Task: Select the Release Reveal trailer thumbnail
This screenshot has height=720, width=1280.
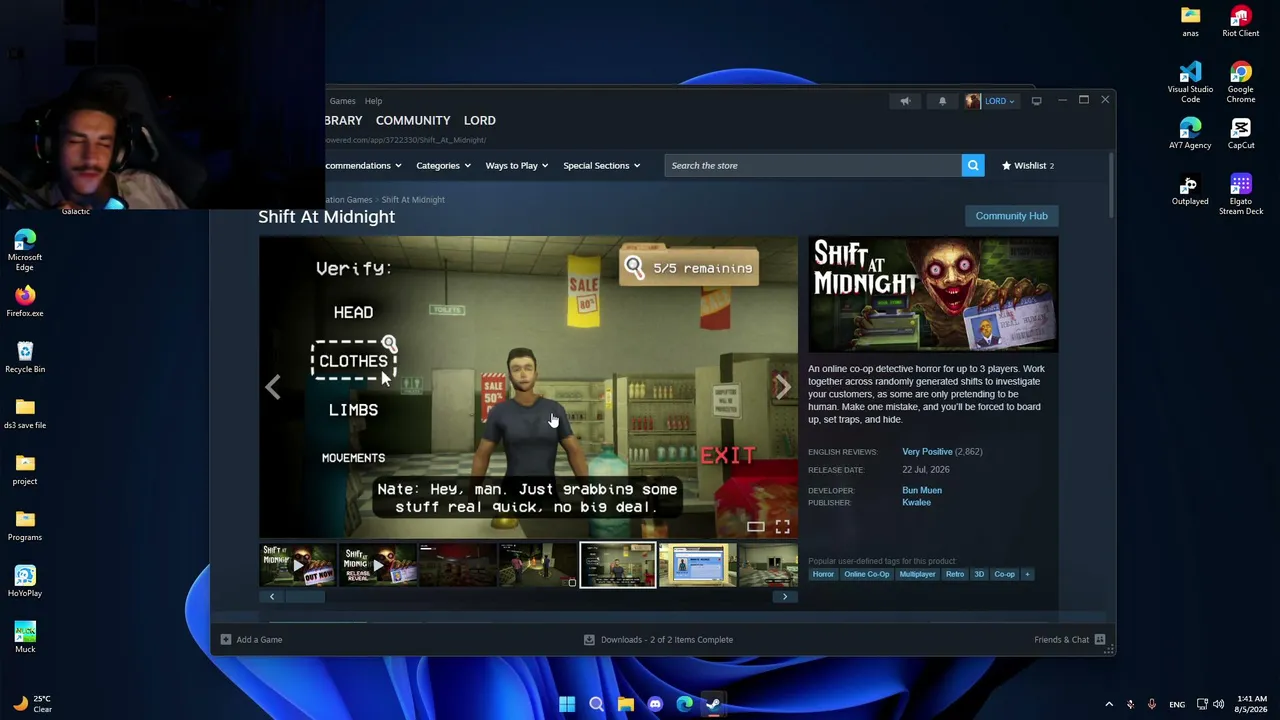Action: coord(378,565)
